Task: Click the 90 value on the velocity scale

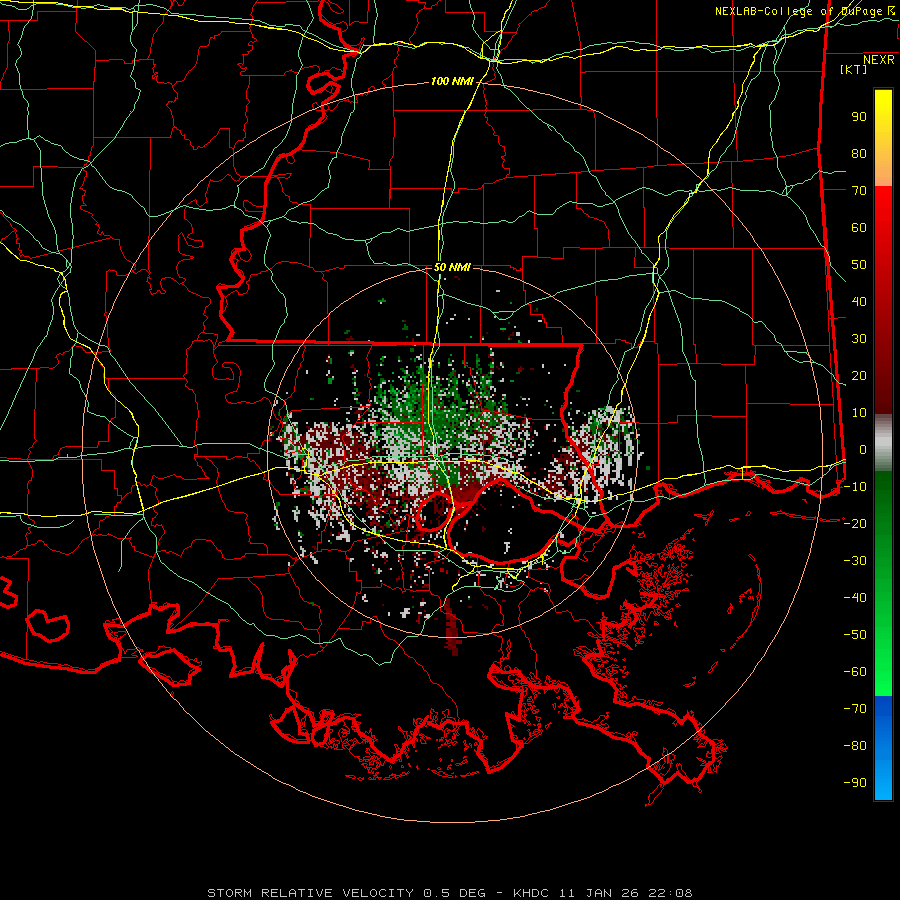Action: click(x=859, y=117)
